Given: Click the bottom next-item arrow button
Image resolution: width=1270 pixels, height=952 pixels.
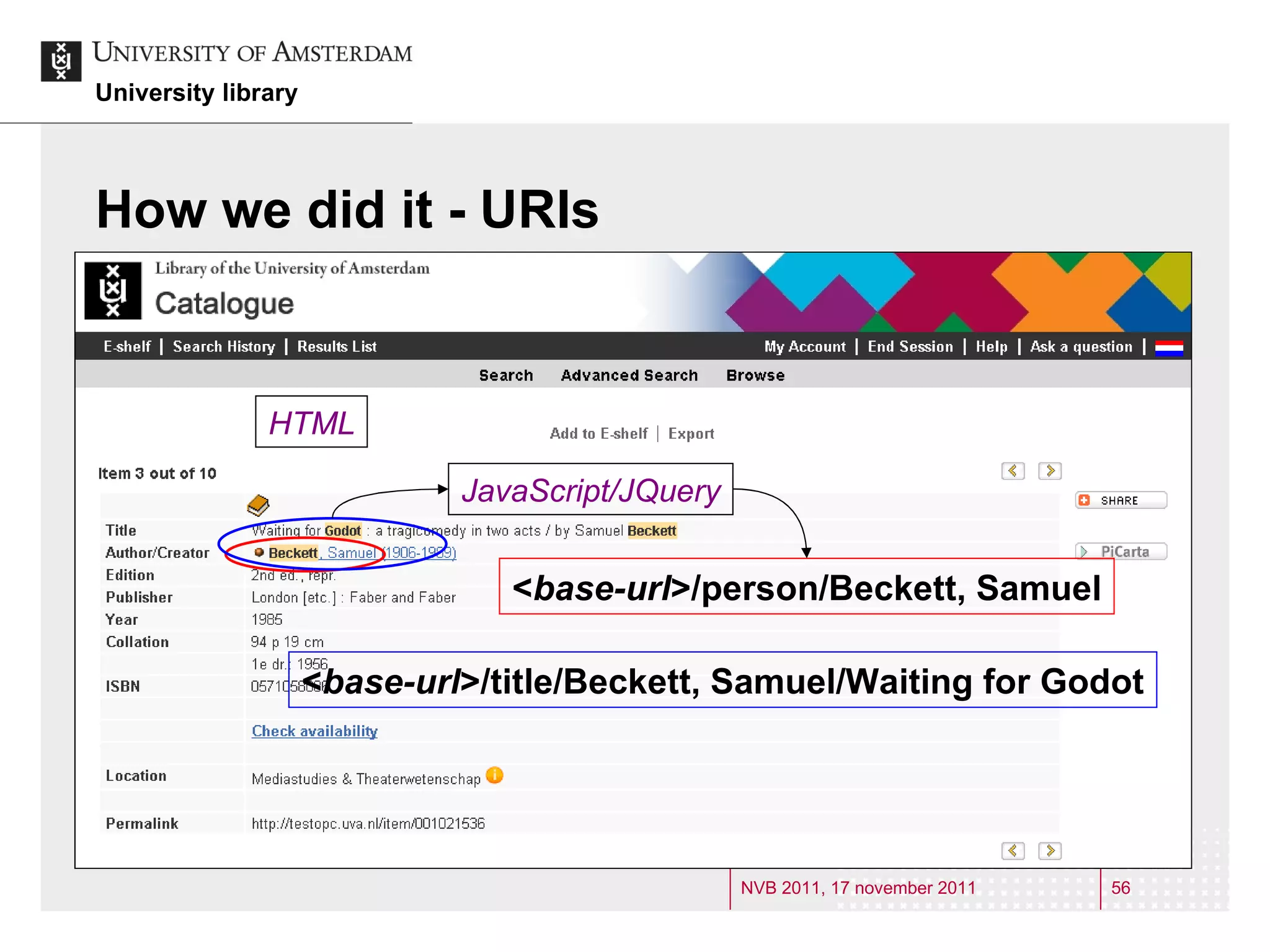Looking at the screenshot, I should 1050,851.
